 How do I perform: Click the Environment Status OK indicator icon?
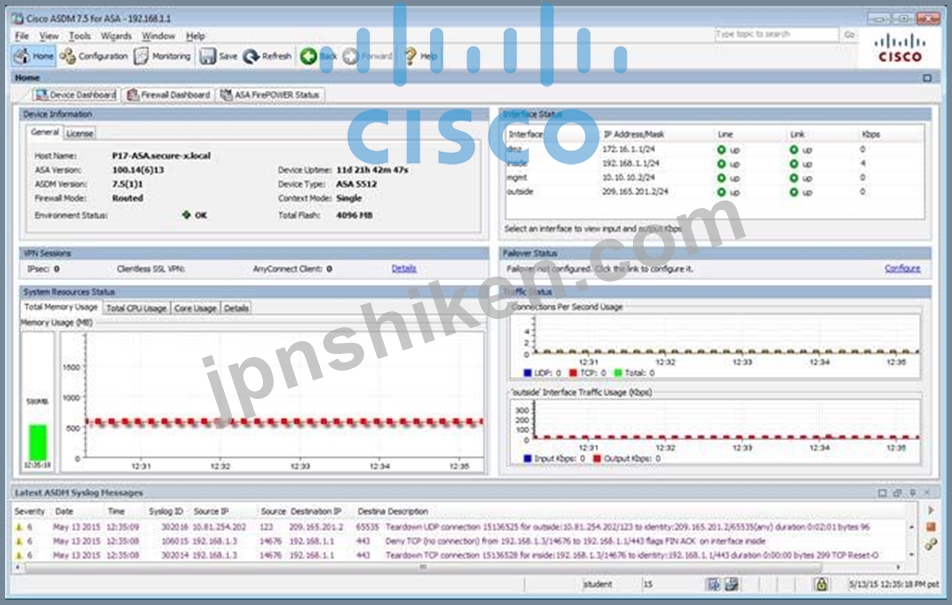pos(186,214)
